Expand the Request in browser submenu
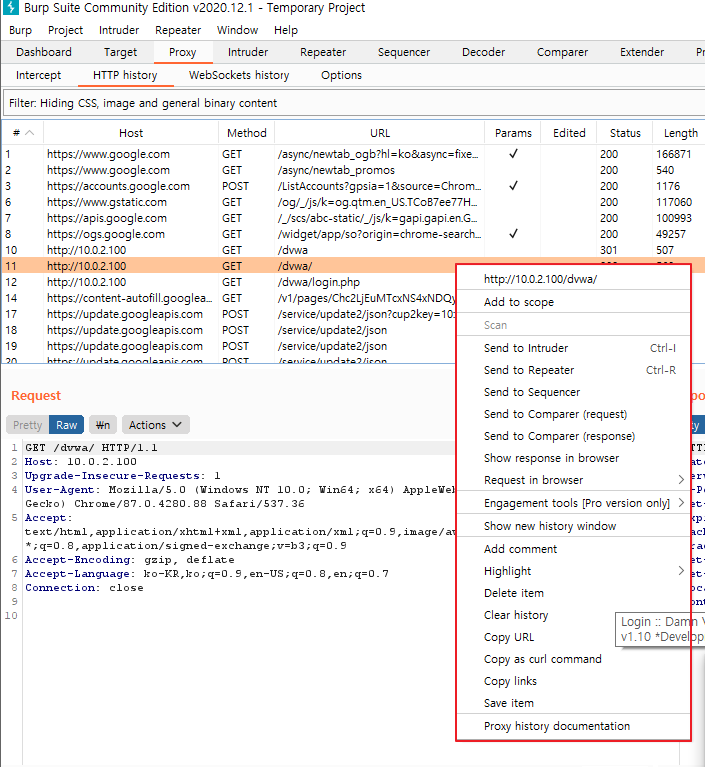Viewport: 705px width, 767px height. (x=573, y=480)
